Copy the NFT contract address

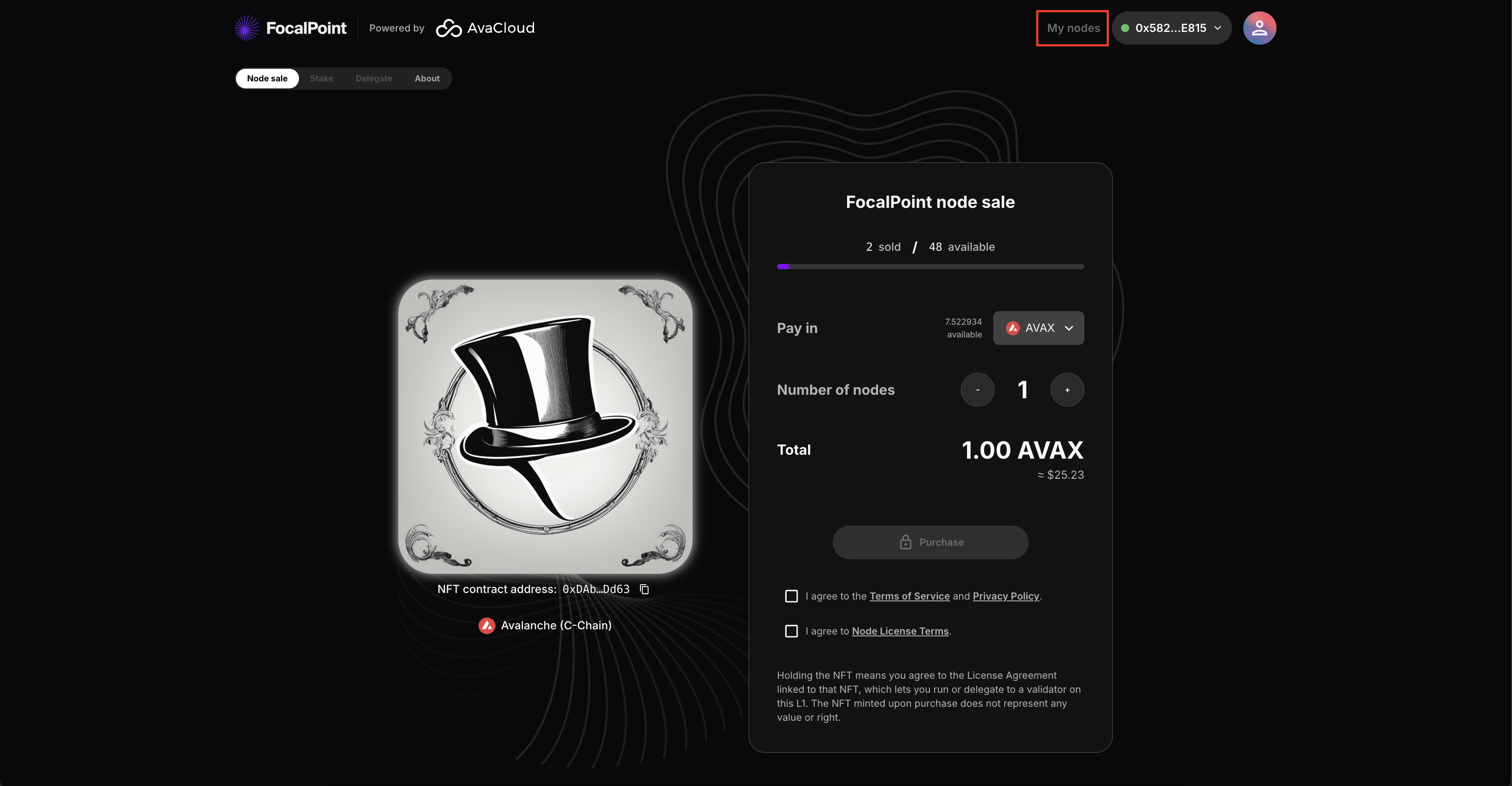coord(644,589)
